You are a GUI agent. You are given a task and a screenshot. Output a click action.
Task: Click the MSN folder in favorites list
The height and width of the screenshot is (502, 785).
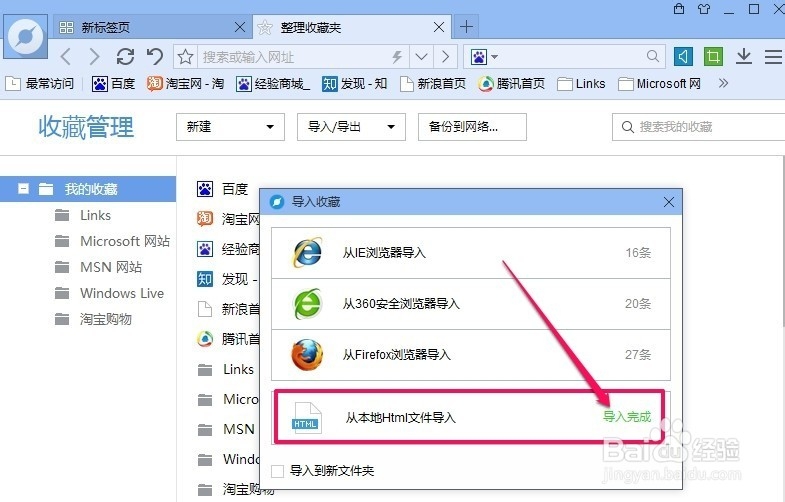(x=226, y=429)
